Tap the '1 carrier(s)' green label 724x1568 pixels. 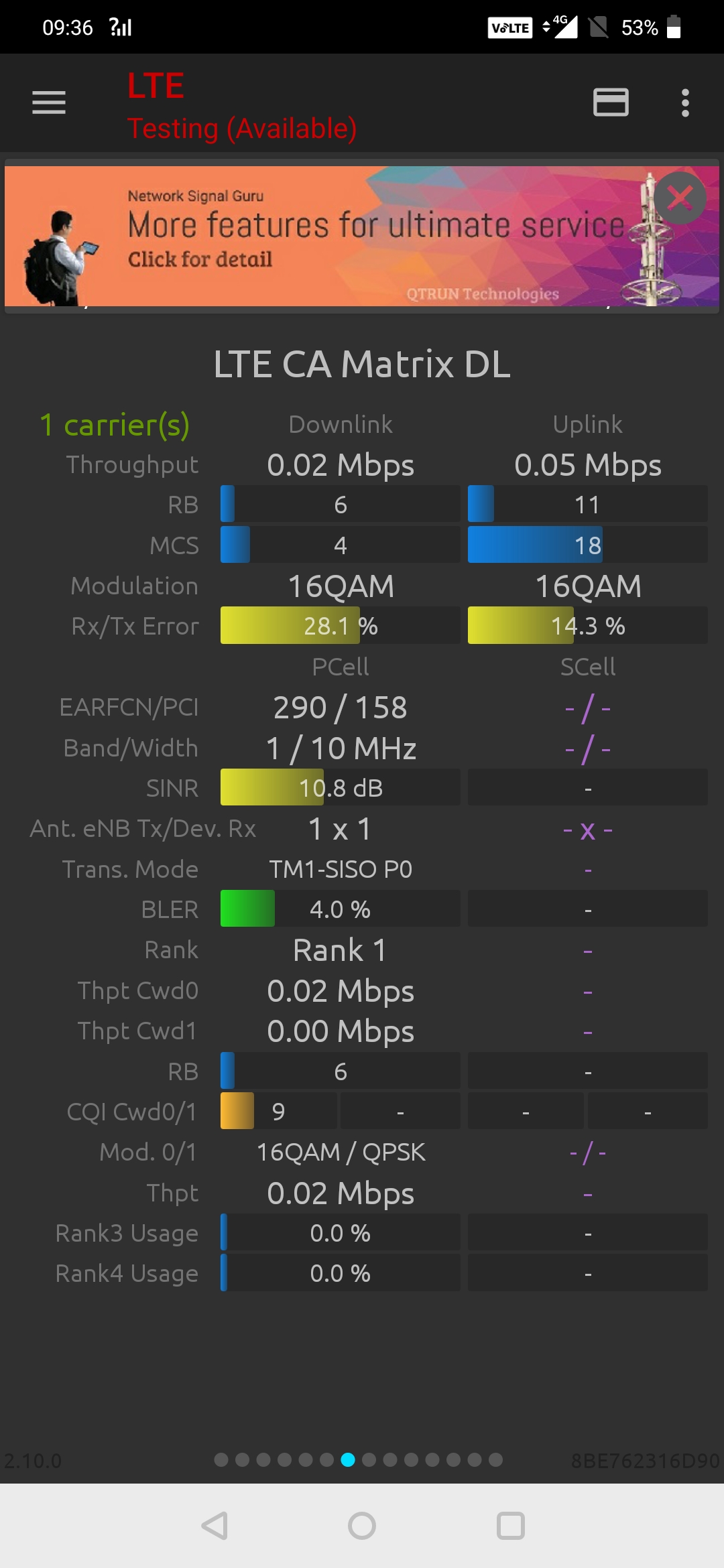point(115,425)
